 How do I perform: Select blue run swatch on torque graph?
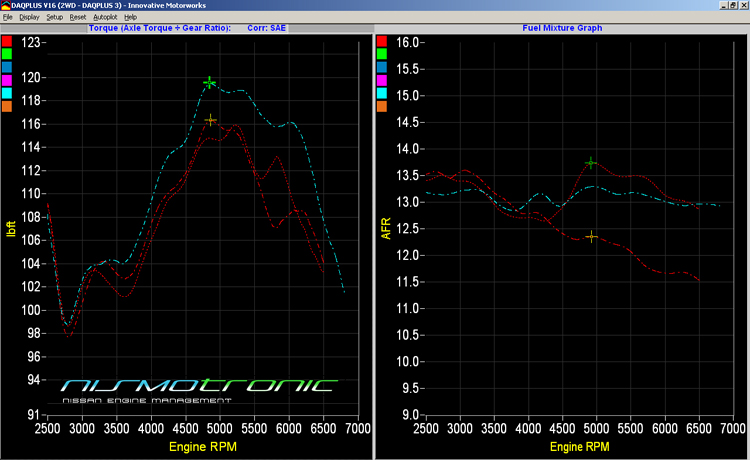point(7,67)
